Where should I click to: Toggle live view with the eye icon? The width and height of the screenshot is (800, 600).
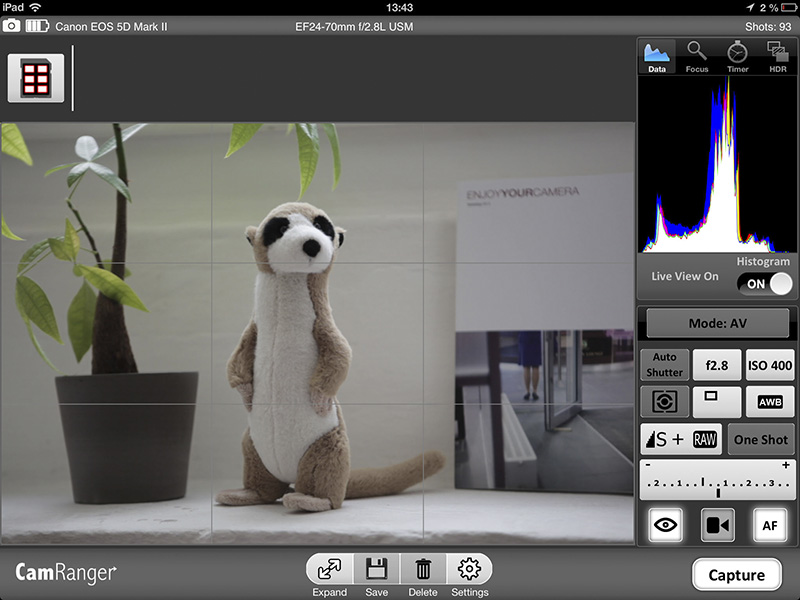pos(665,525)
